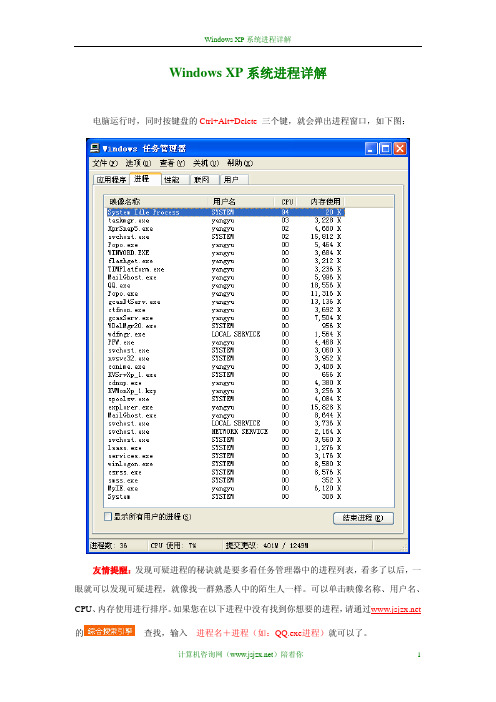Select the System Idle Process row
496x702 pixels.
point(225,212)
